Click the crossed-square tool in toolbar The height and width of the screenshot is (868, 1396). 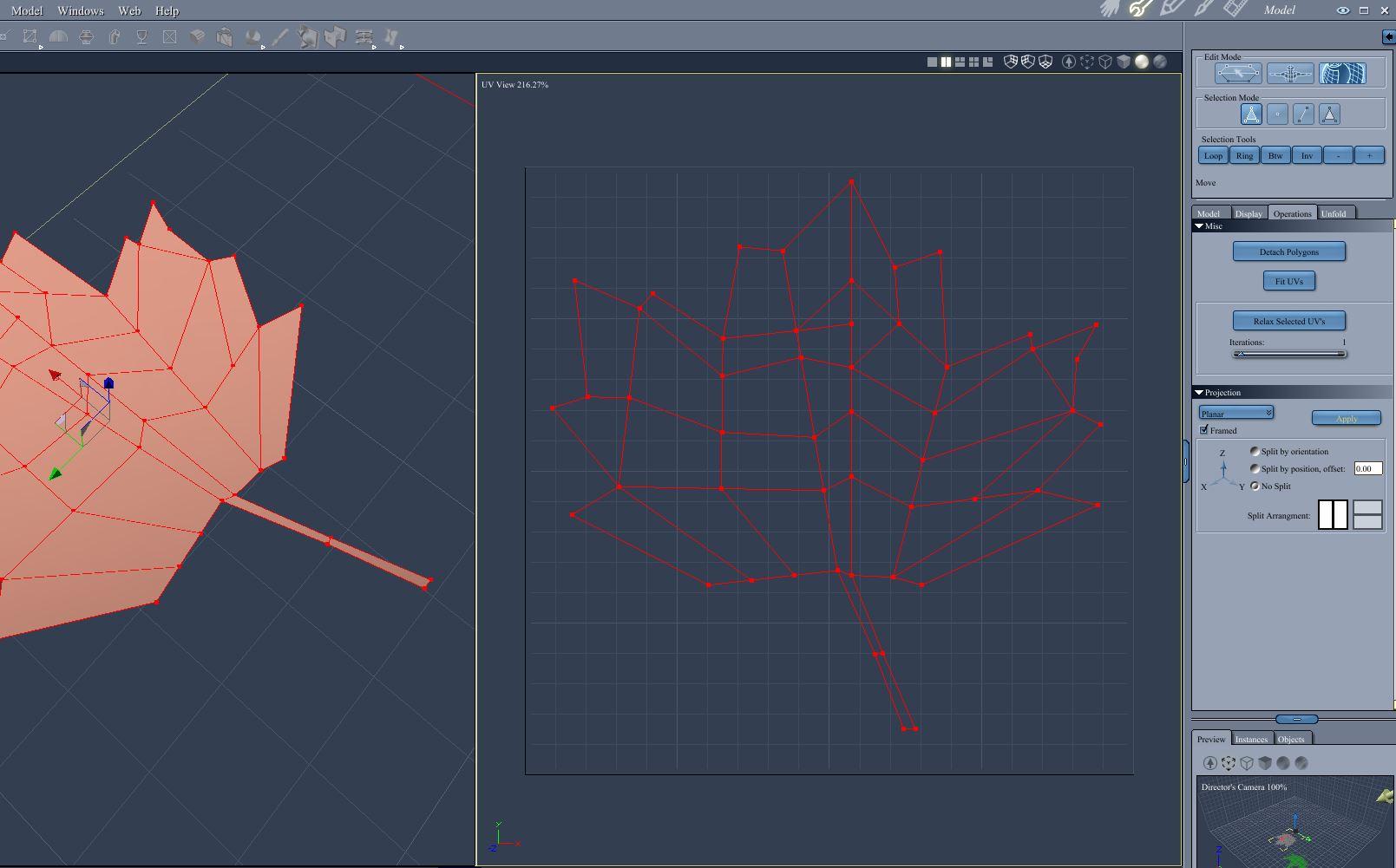click(x=169, y=37)
